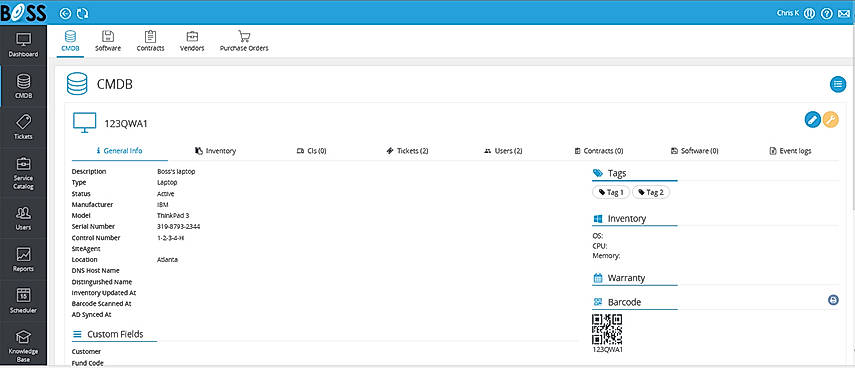This screenshot has height=368, width=855.
Task: Click the refresh icon in header
Action: (x=82, y=14)
